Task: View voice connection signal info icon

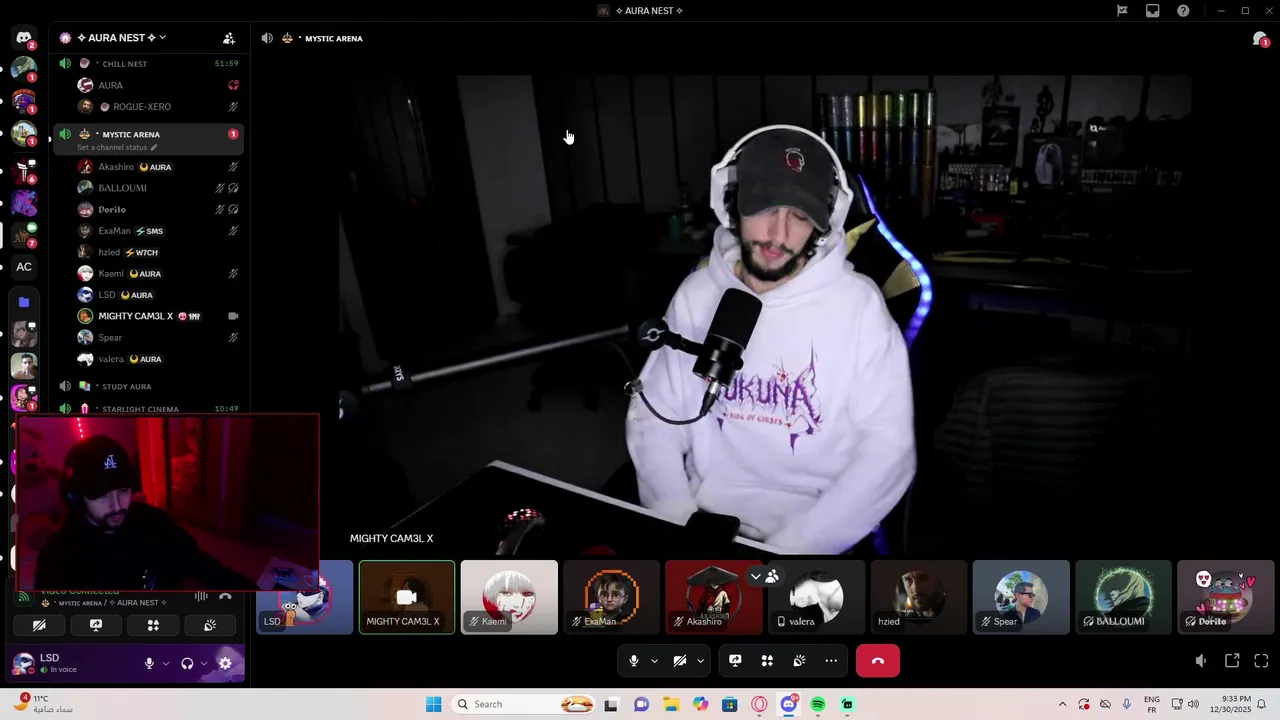Action: coord(23,597)
